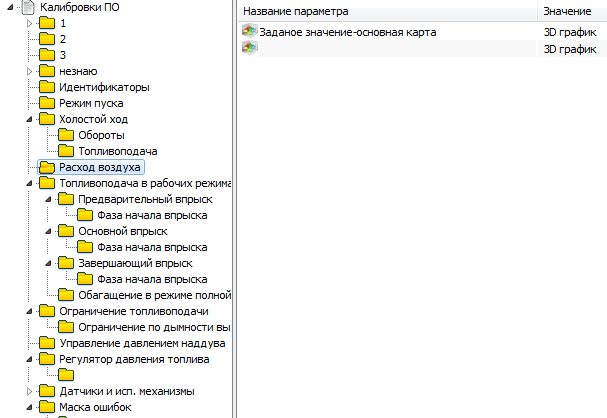Click the folder icon beside Обороты

pos(66,135)
